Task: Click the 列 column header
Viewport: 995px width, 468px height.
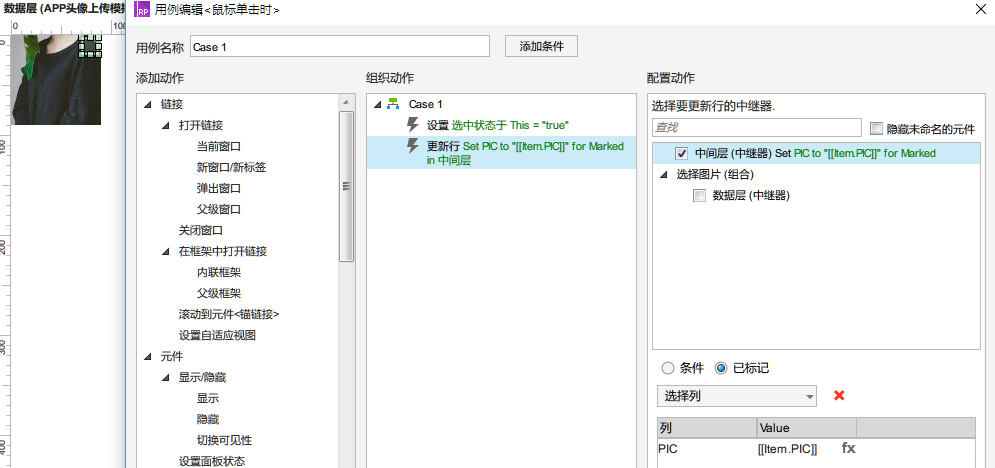Action: click(706, 427)
